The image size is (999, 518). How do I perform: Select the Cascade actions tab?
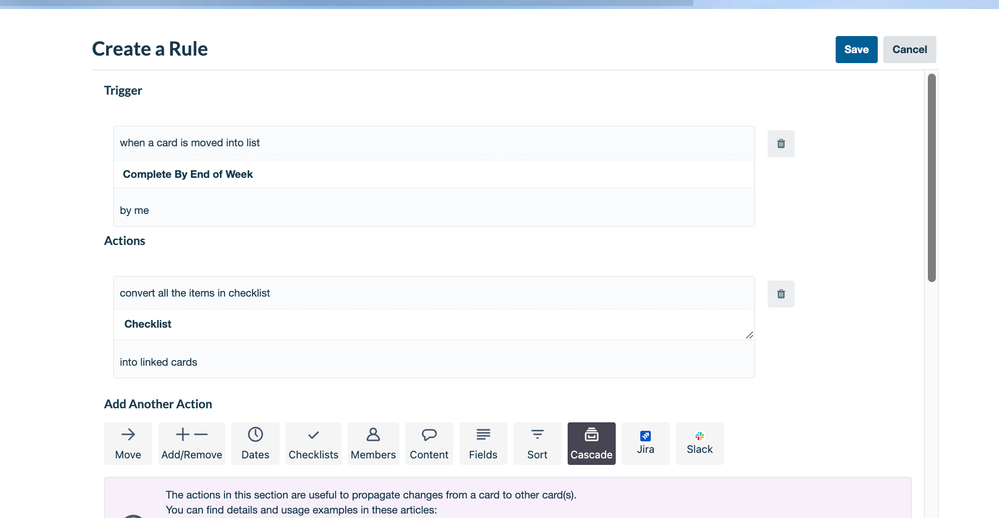point(591,443)
